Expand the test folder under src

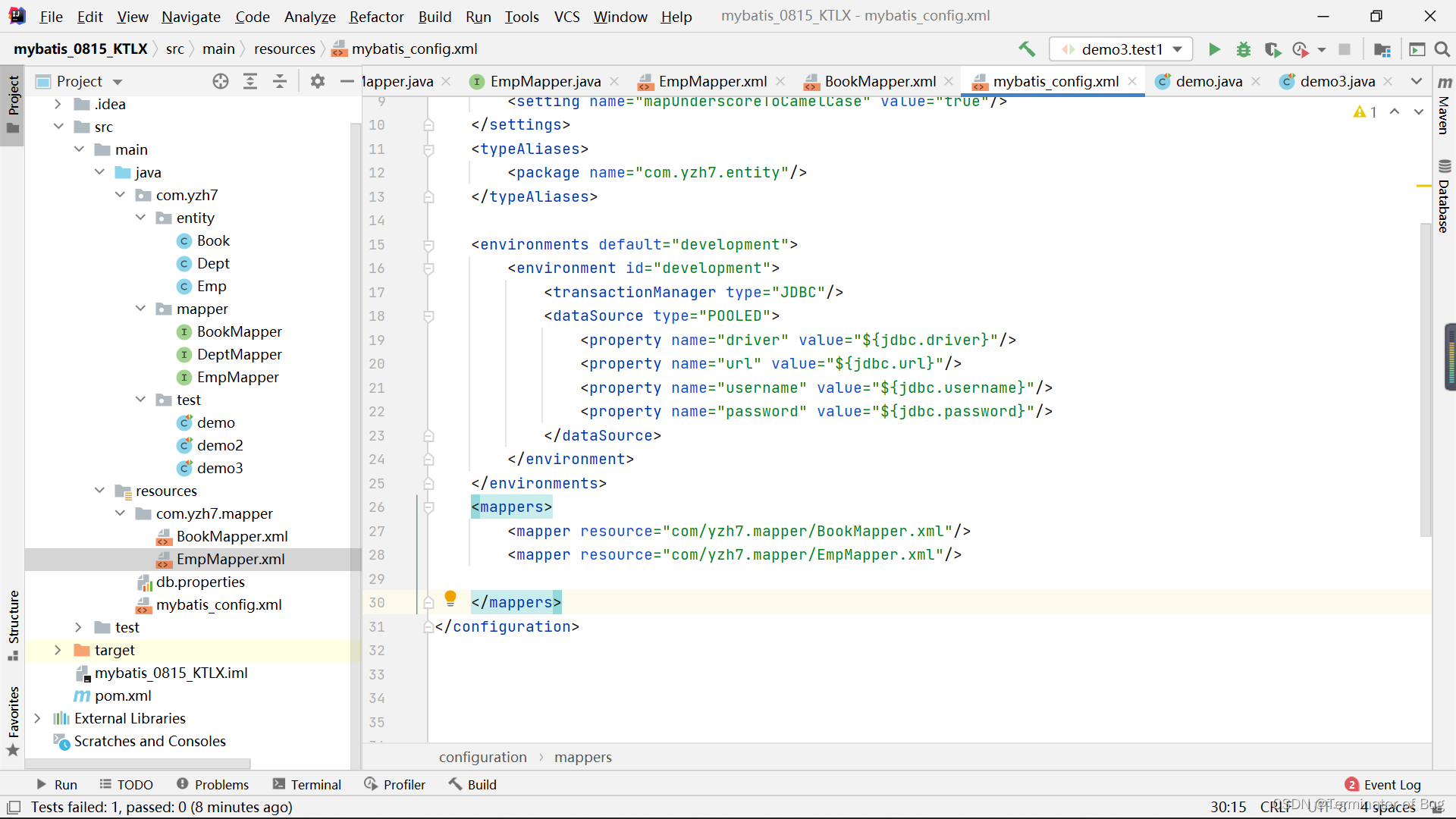(x=78, y=627)
